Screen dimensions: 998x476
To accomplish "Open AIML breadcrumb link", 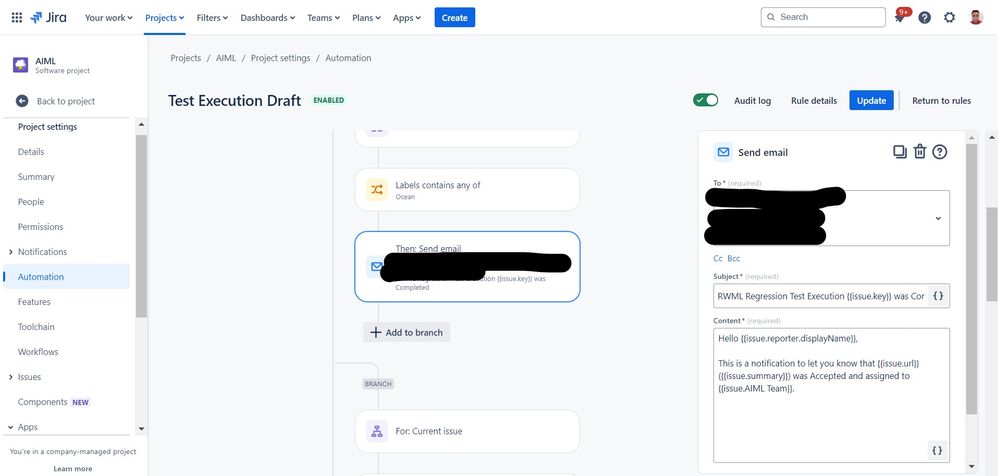I will point(226,58).
